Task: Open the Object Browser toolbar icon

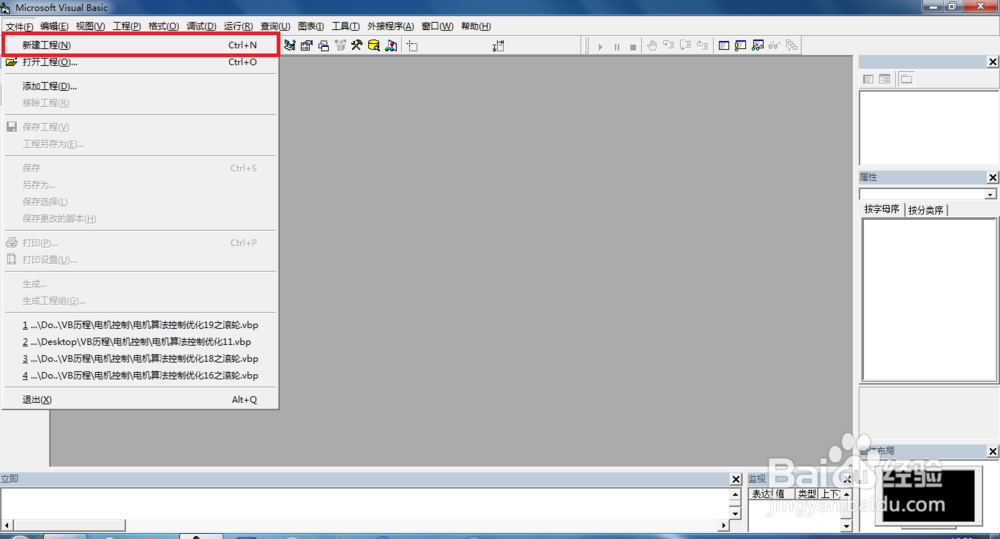Action: click(340, 45)
